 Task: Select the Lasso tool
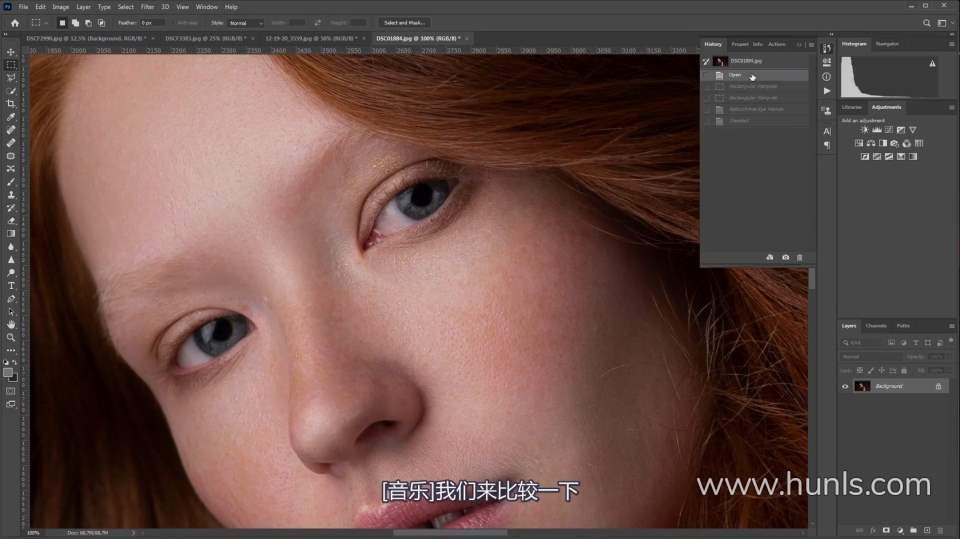[11, 78]
